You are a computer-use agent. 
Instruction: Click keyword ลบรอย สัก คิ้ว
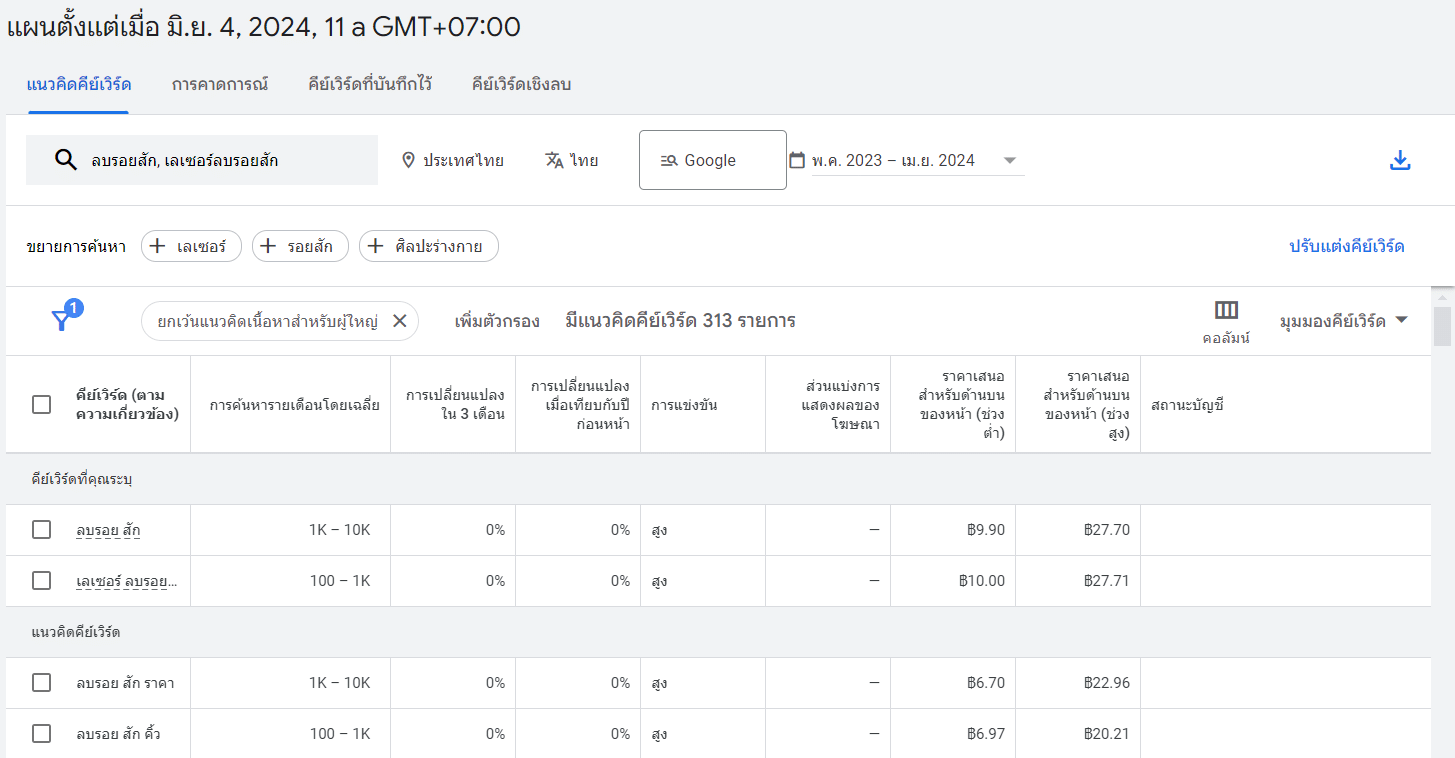pos(118,734)
